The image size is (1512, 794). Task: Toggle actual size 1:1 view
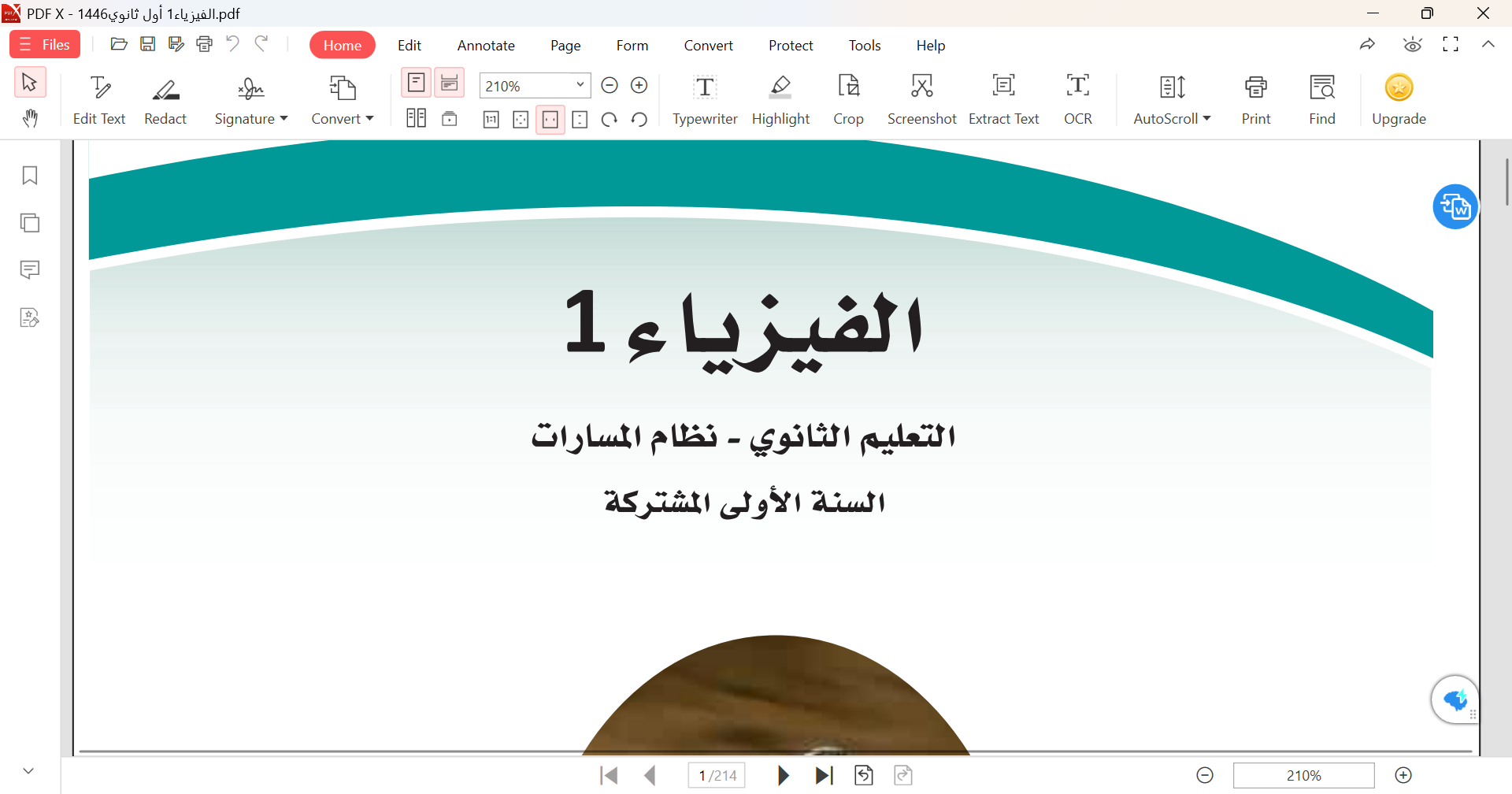pyautogui.click(x=491, y=119)
